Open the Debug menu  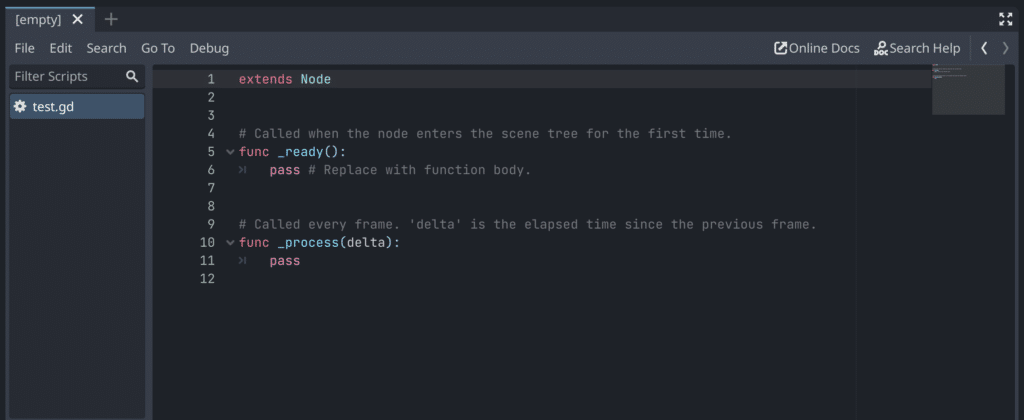[209, 48]
